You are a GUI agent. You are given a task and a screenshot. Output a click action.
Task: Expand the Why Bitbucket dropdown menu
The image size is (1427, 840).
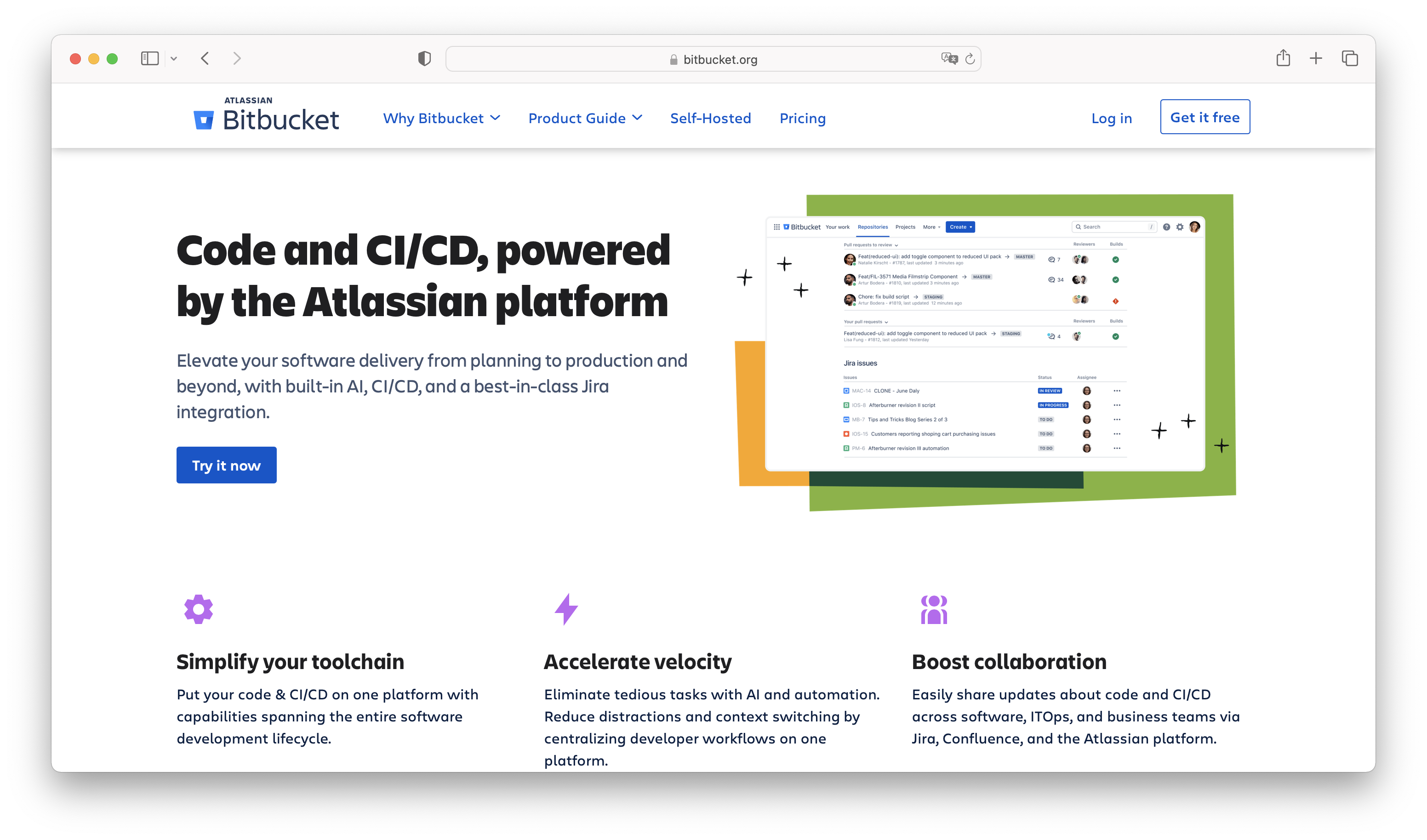[441, 118]
